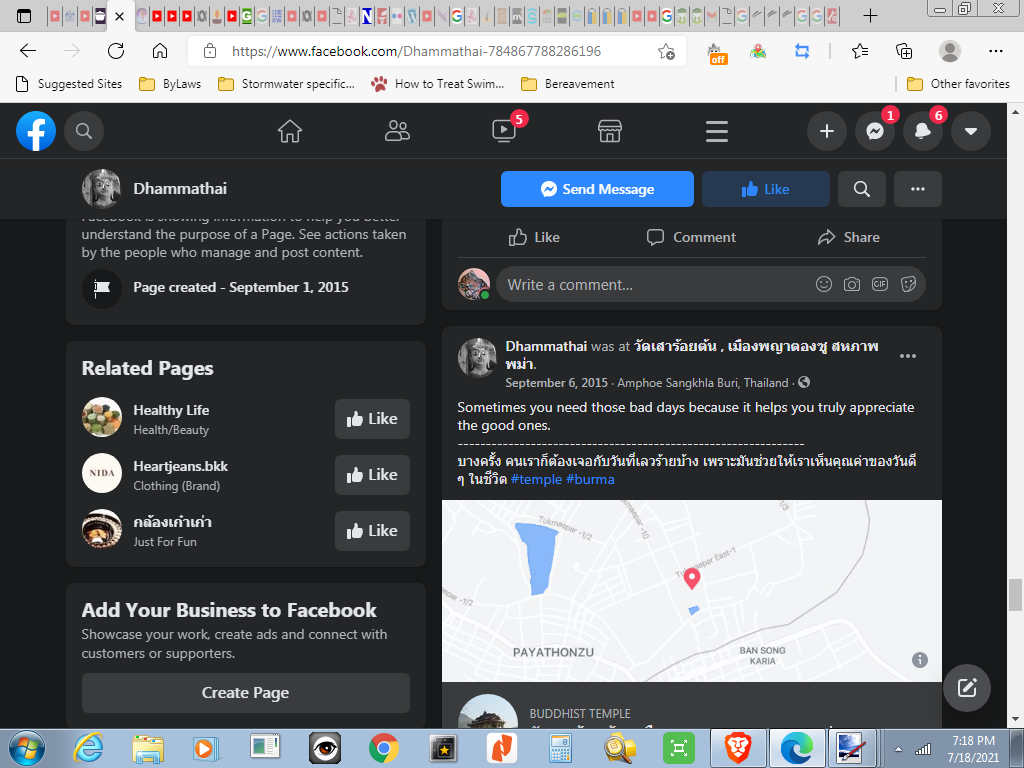Like the post above the comment box
The height and width of the screenshot is (768, 1024).
tap(534, 237)
